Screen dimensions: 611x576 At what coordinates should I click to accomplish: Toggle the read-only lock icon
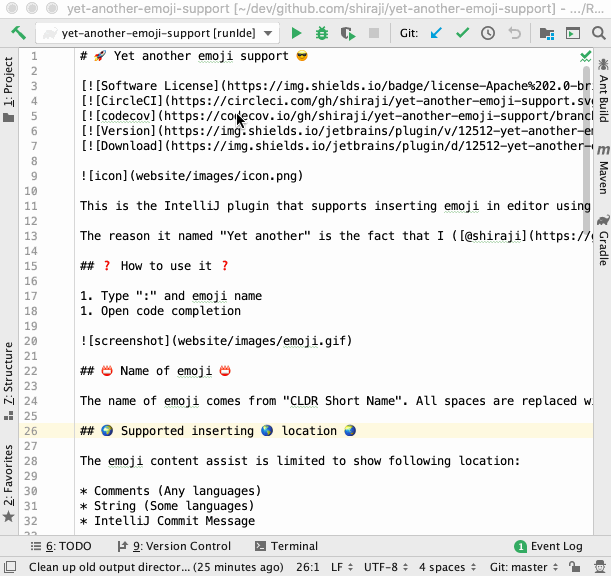[574, 567]
